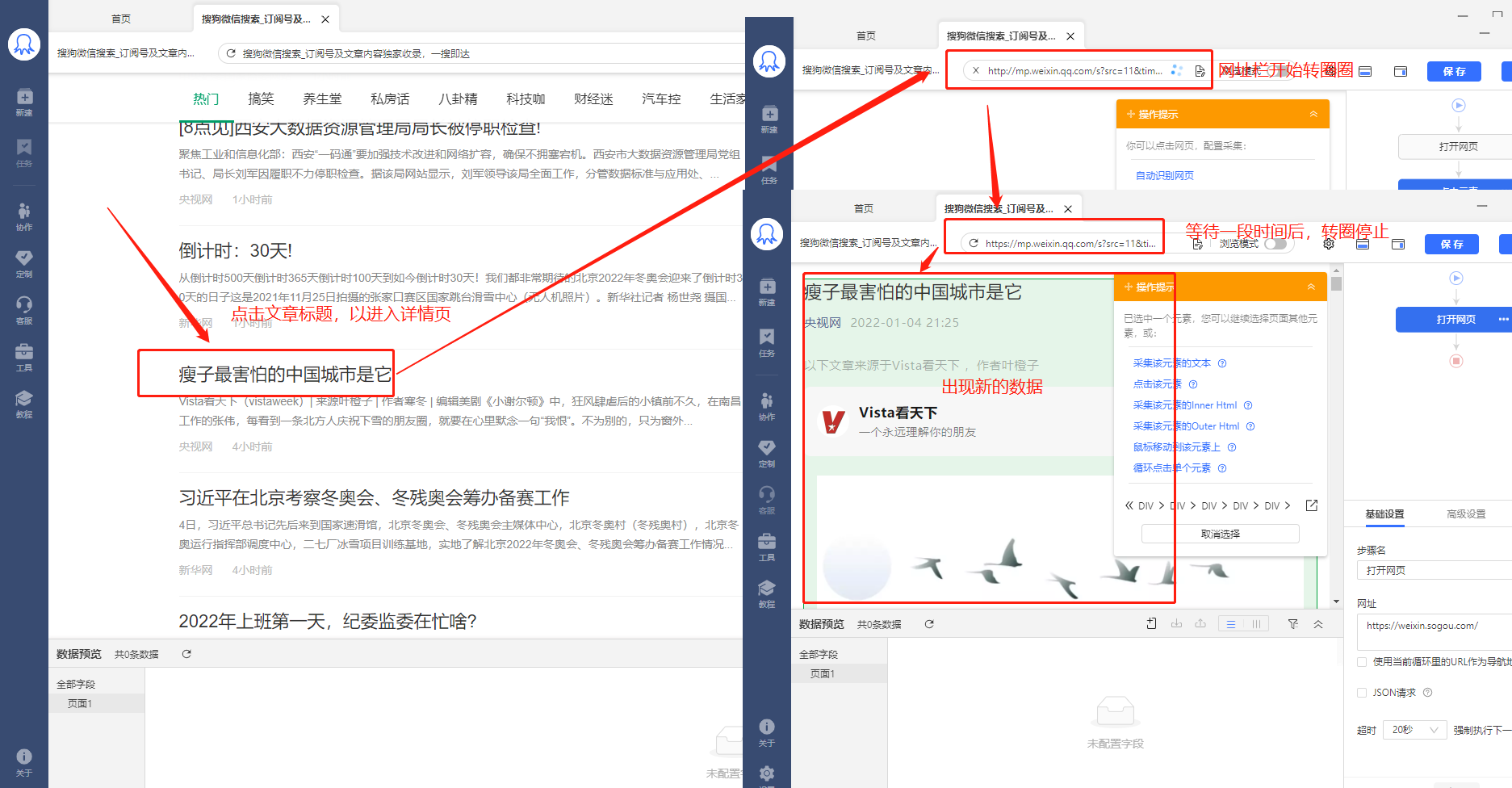The height and width of the screenshot is (788, 1512).
Task: Click the arrow after the last DIV breadcrumb
Action: coord(1288,506)
